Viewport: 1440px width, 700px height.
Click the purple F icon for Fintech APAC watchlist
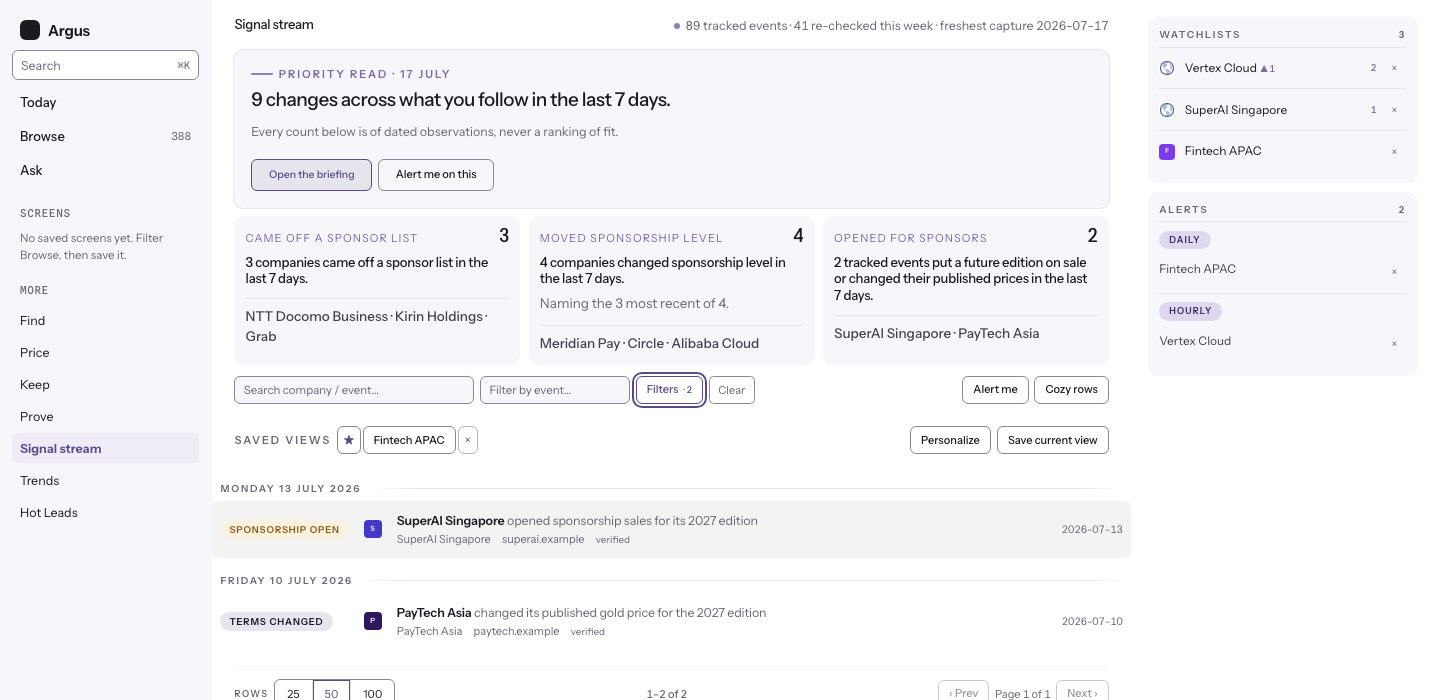[1167, 151]
